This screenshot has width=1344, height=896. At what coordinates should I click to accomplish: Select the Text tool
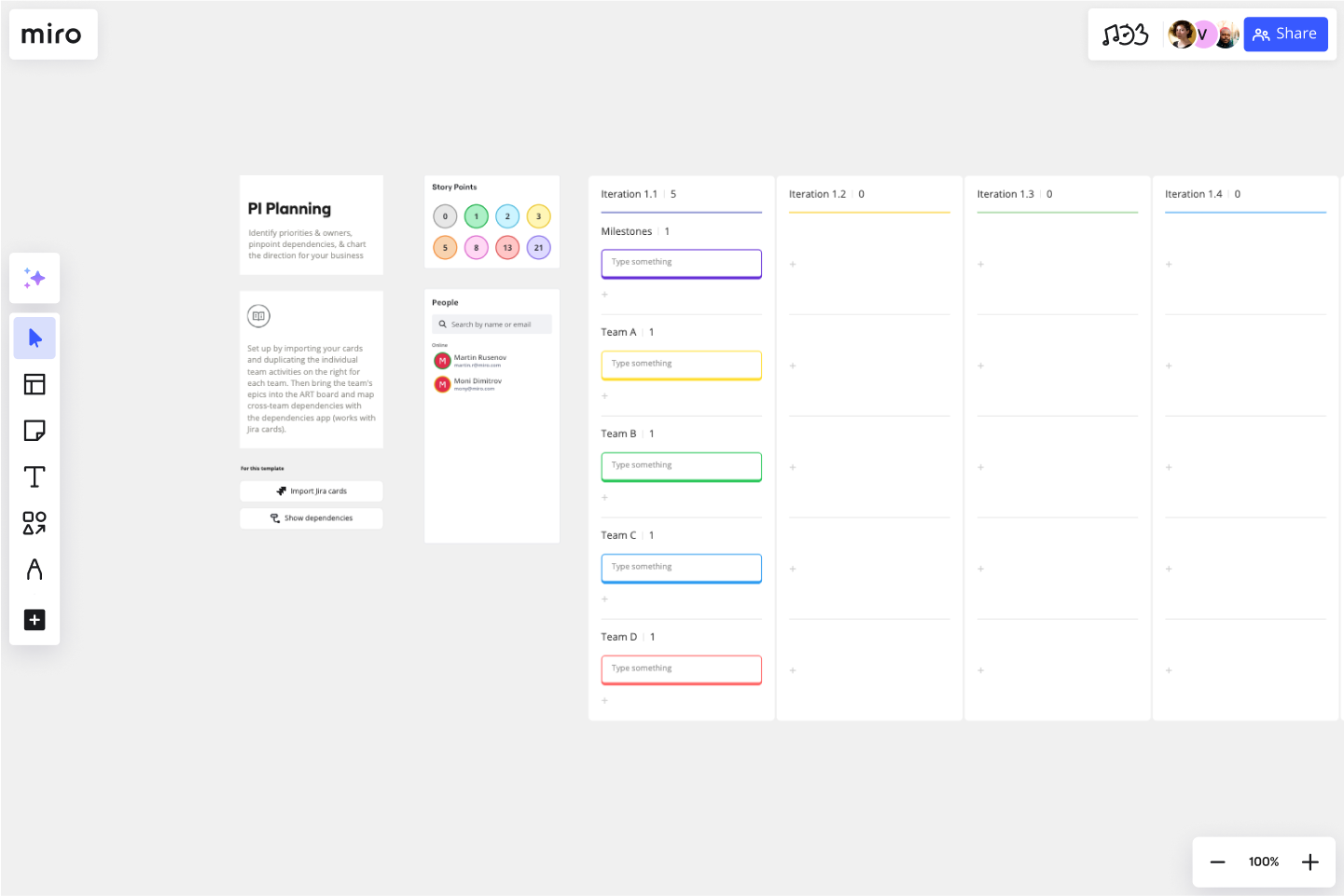(35, 476)
